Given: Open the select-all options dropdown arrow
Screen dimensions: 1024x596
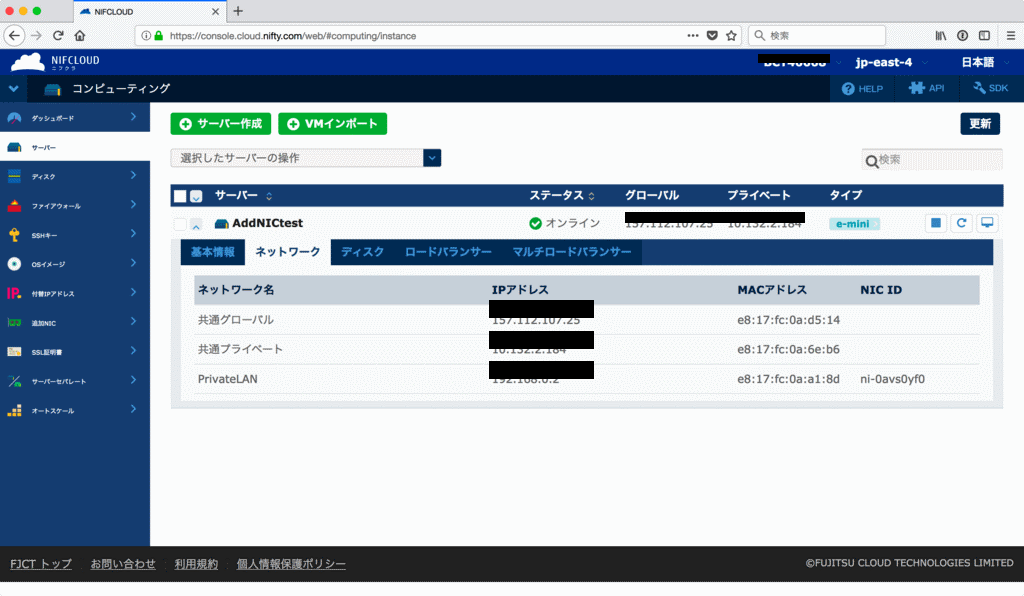Looking at the screenshot, I should (x=196, y=196).
